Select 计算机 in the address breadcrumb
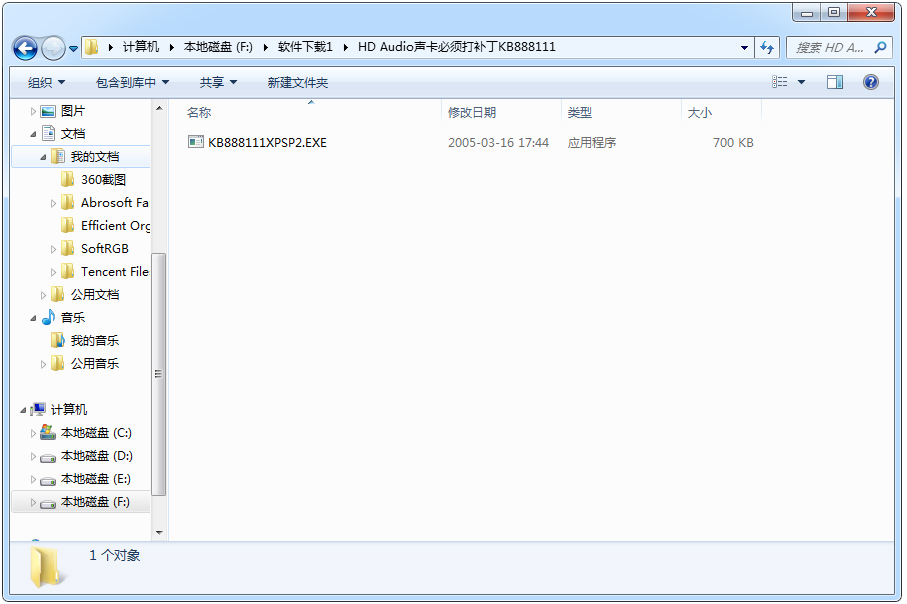Viewport: 907px width, 604px height. tap(141, 47)
